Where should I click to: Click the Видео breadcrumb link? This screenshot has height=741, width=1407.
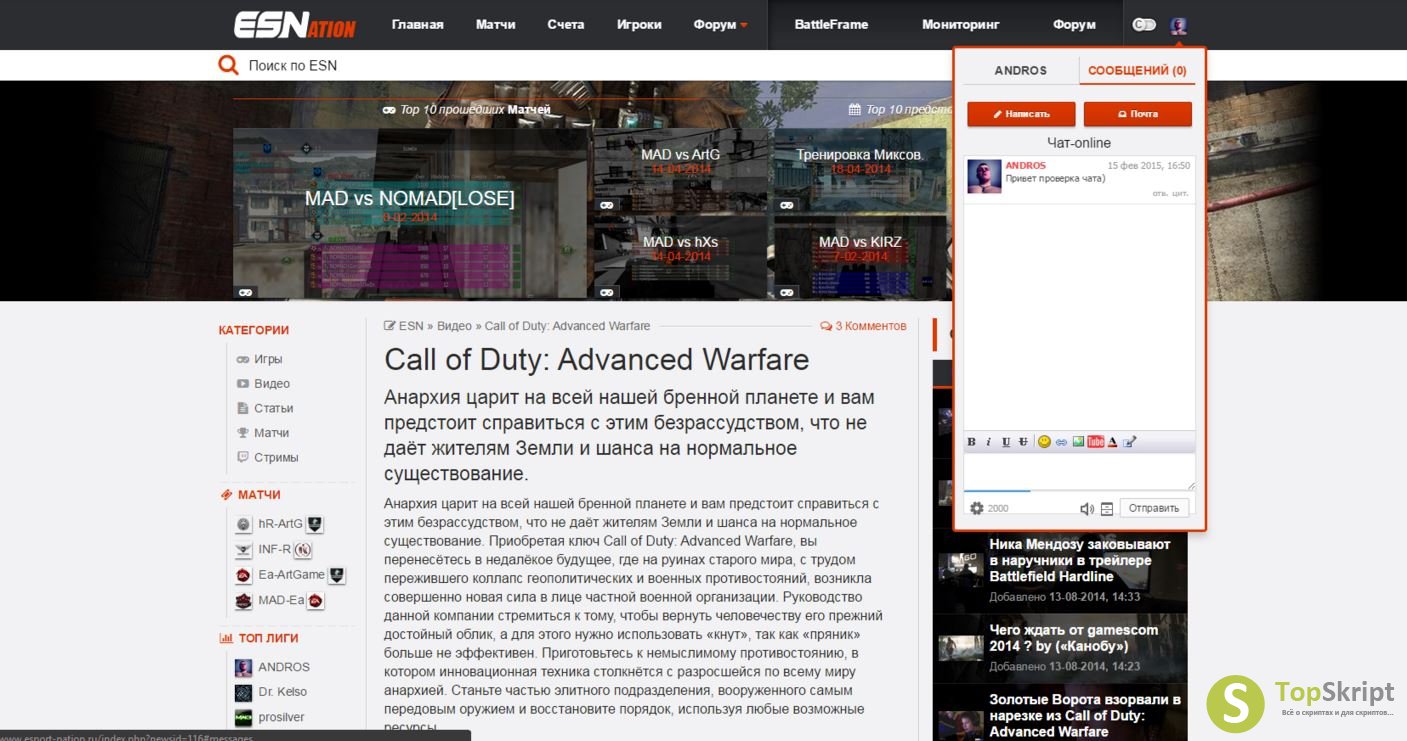(x=454, y=326)
